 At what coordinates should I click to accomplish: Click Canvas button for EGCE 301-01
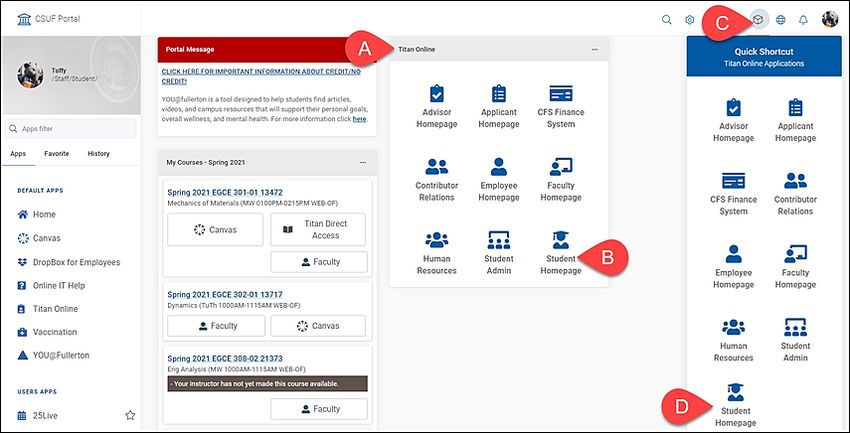pyautogui.click(x=215, y=230)
